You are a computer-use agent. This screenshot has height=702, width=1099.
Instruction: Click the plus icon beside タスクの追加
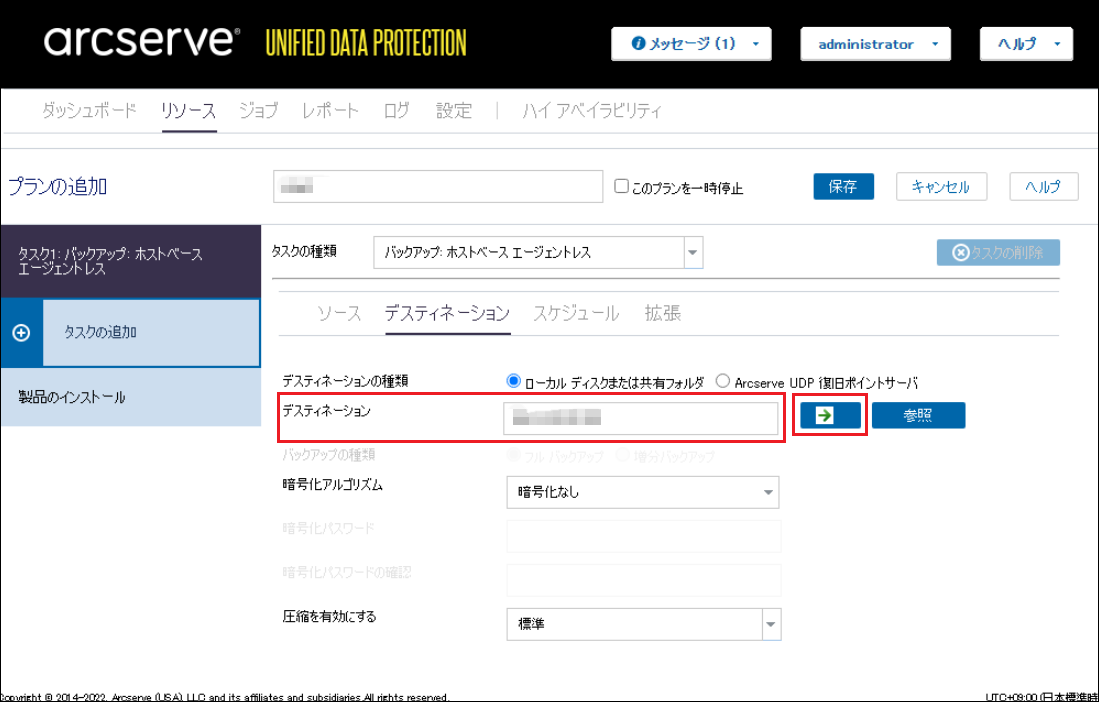point(21,333)
